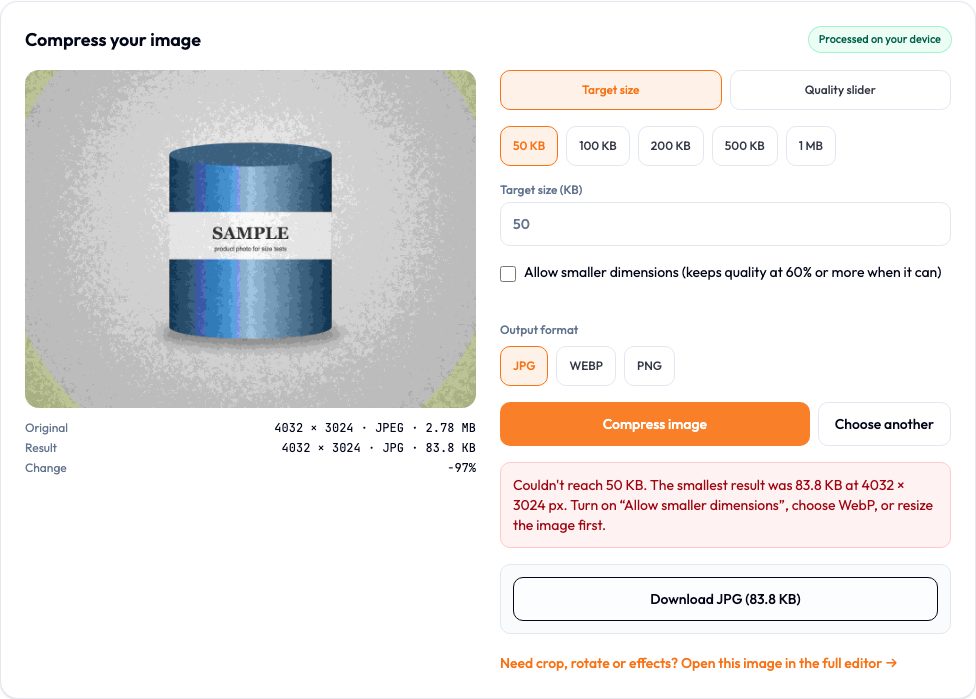The image size is (976, 699).
Task: Open this image in the full editor link
Action: click(698, 664)
